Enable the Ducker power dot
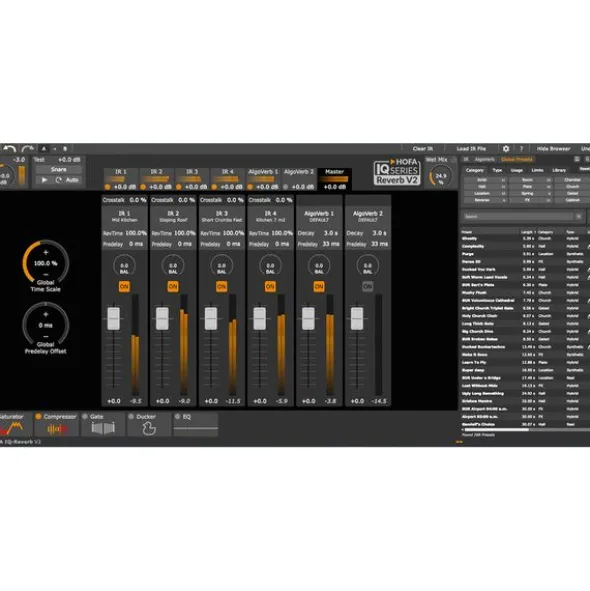Screen dimensions: 590x591 (x=131, y=416)
